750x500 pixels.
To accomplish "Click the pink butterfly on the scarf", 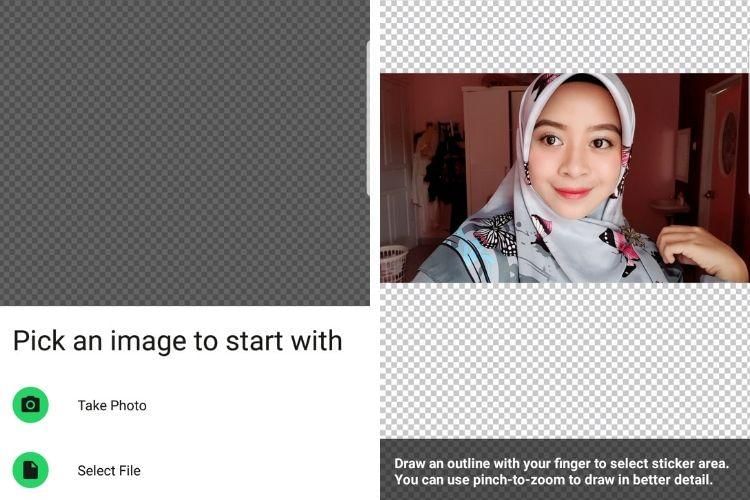I will tap(624, 241).
